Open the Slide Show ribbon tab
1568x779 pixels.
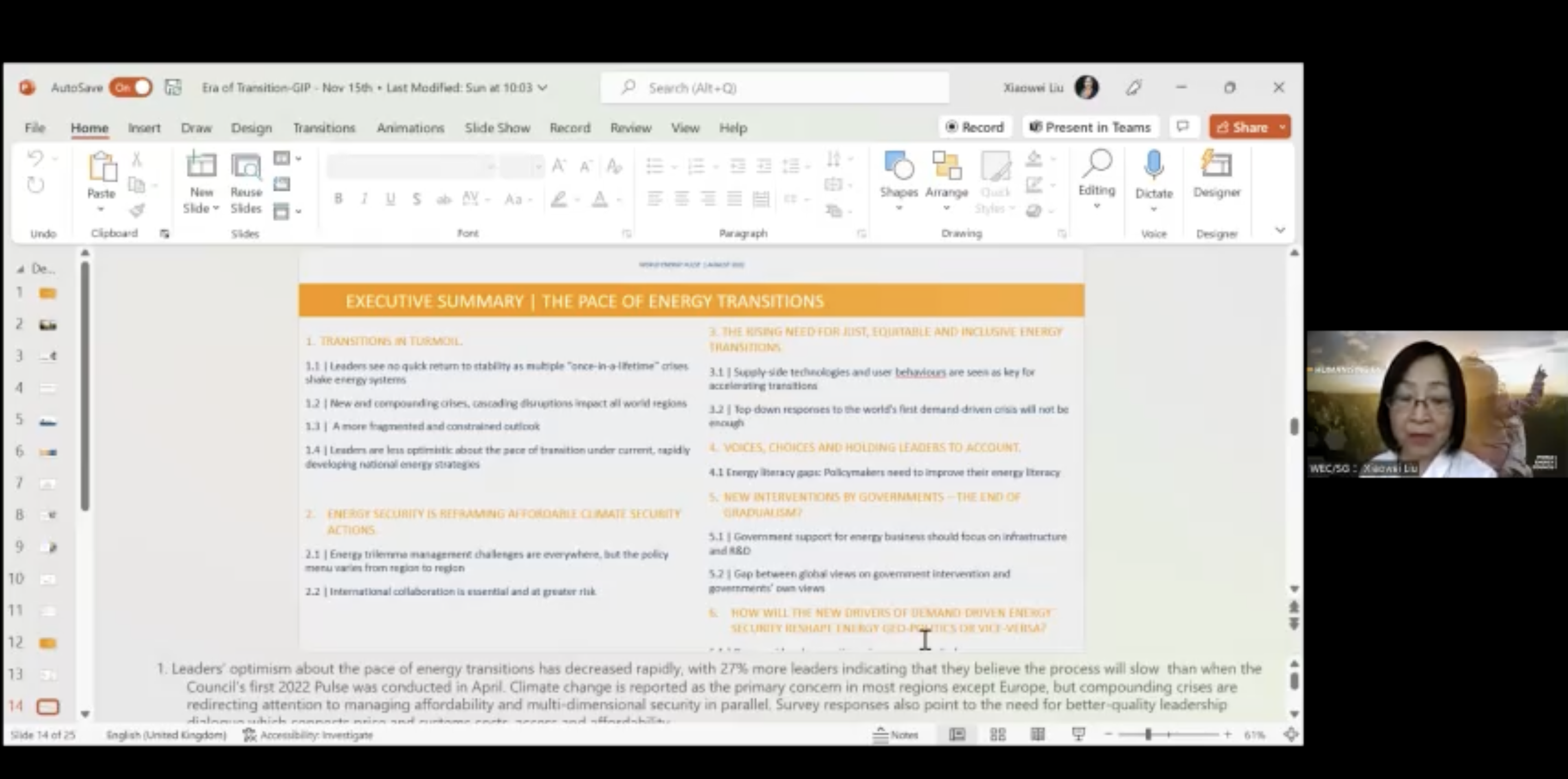[x=497, y=128]
